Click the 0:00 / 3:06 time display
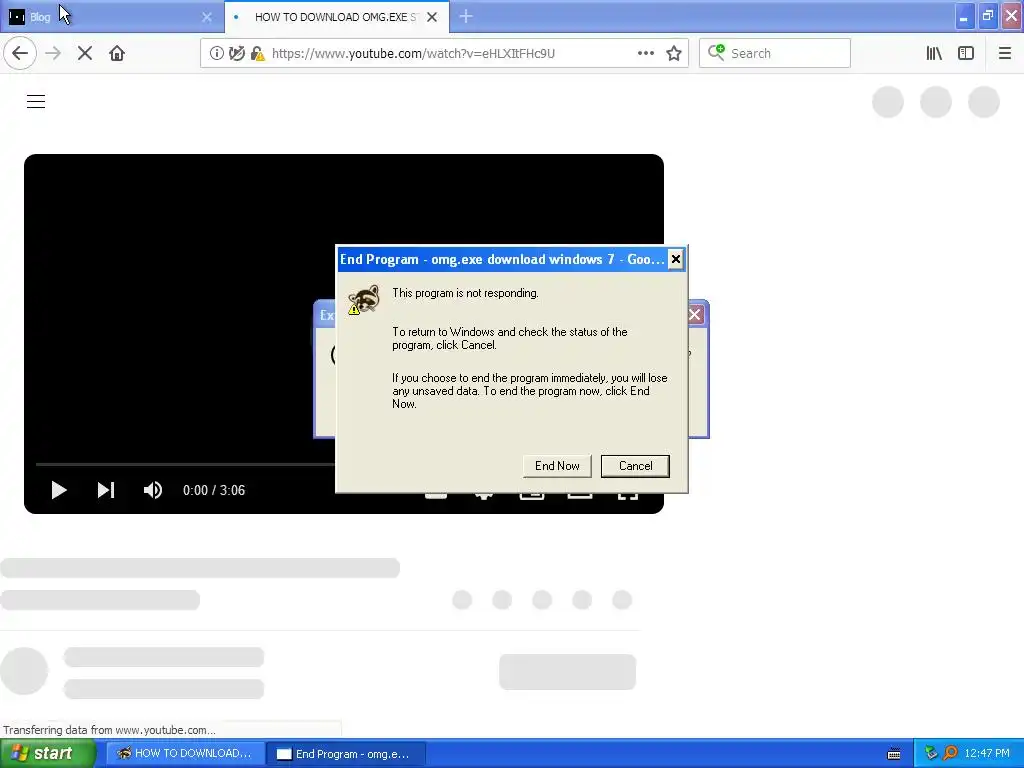1024x768 pixels. pyautogui.click(x=214, y=490)
